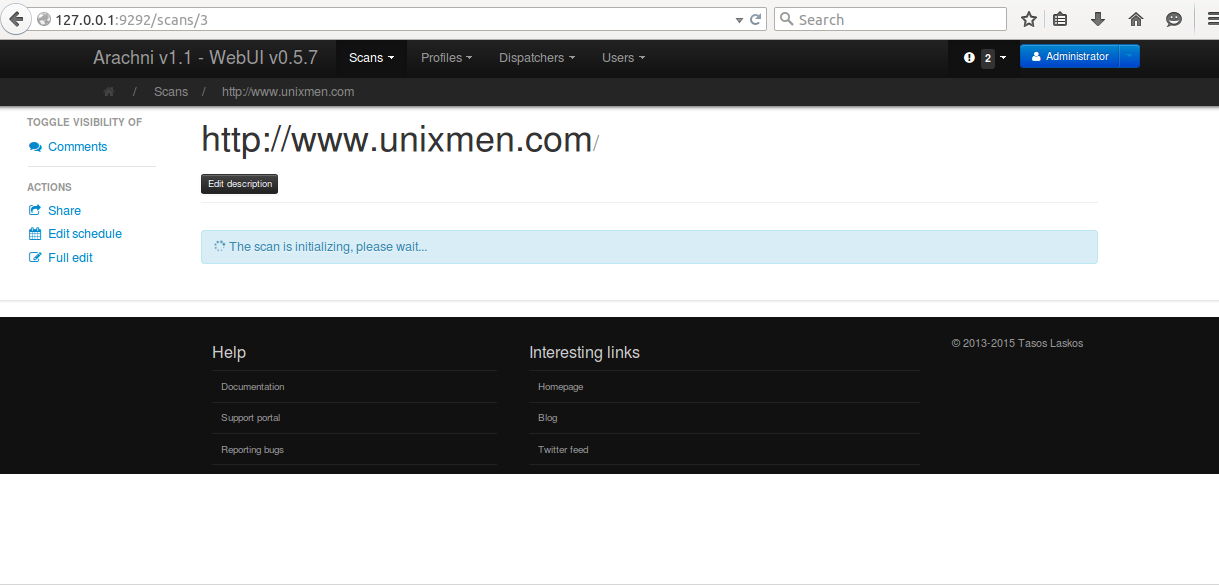Click the Arachni v1.1 - WebUI brand title

pyautogui.click(x=206, y=58)
